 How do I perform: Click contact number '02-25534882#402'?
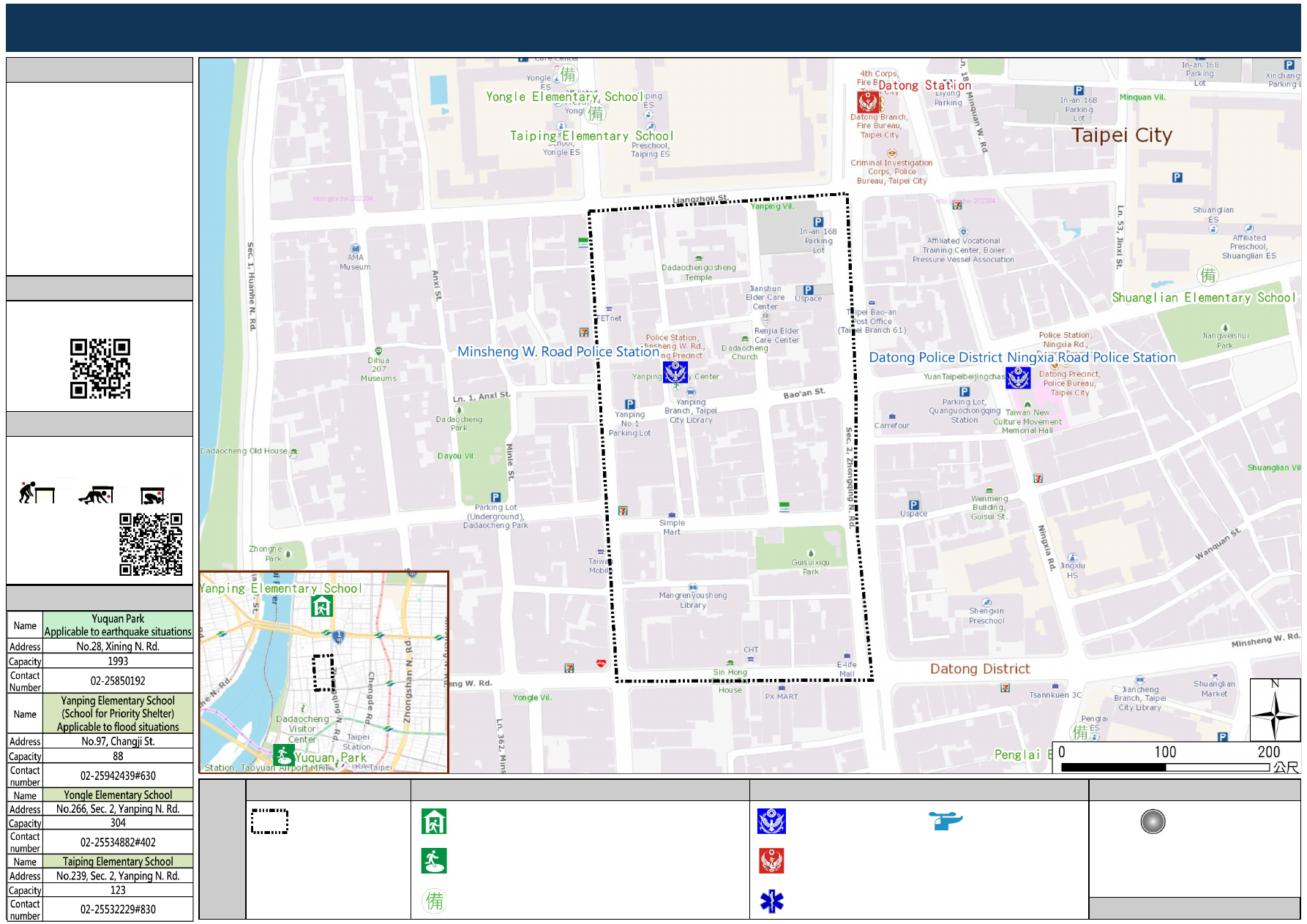pyautogui.click(x=118, y=842)
